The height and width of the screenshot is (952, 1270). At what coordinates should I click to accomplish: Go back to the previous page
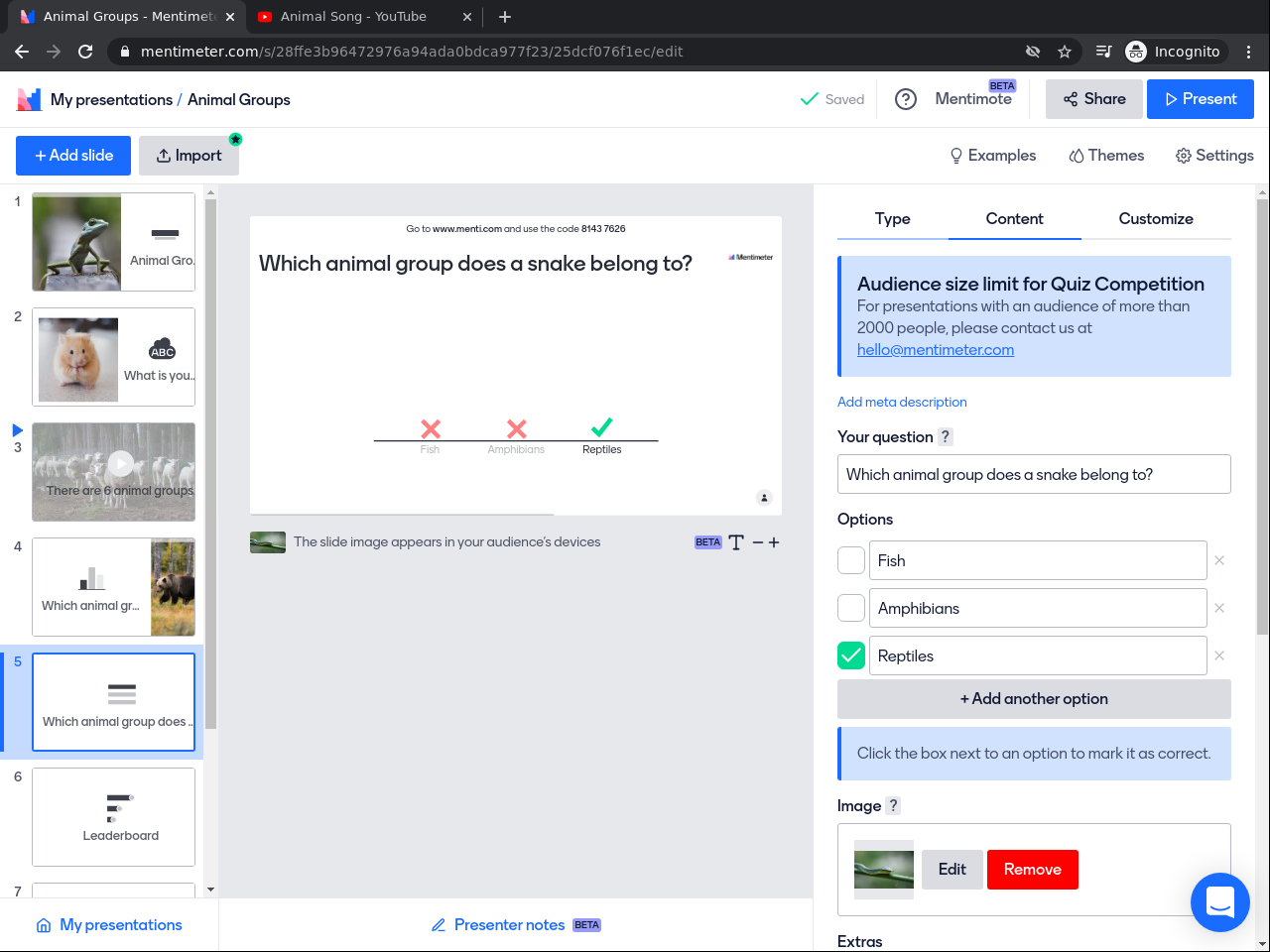(22, 52)
